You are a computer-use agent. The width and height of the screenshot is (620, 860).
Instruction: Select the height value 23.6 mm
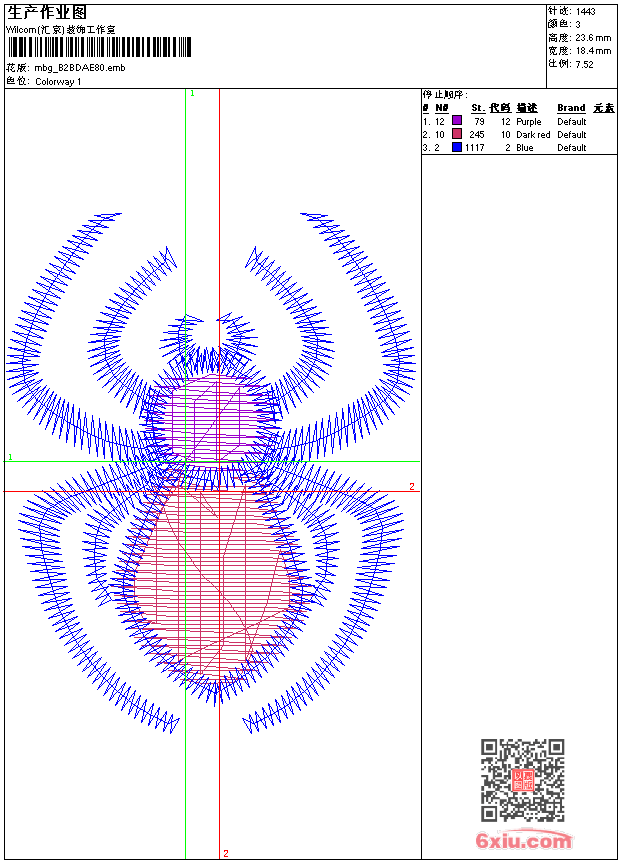point(593,38)
